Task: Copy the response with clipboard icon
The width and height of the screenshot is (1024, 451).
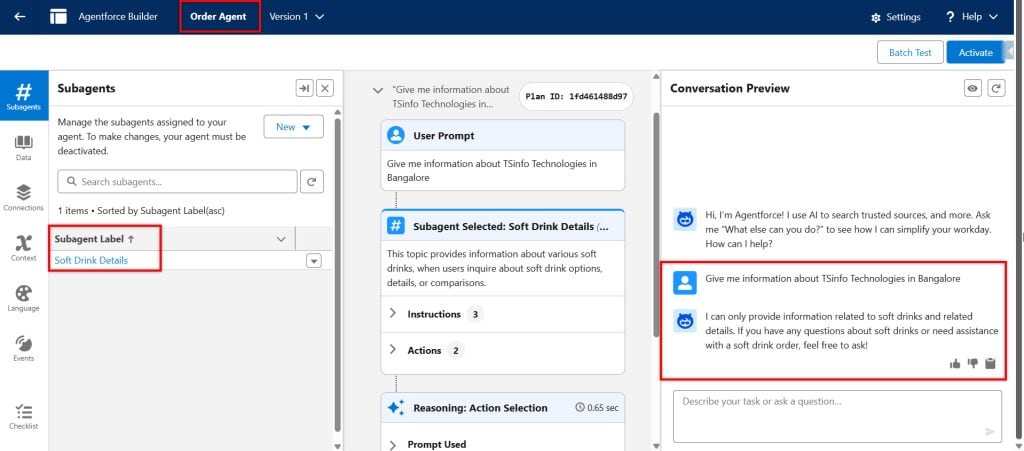Action: [x=991, y=364]
